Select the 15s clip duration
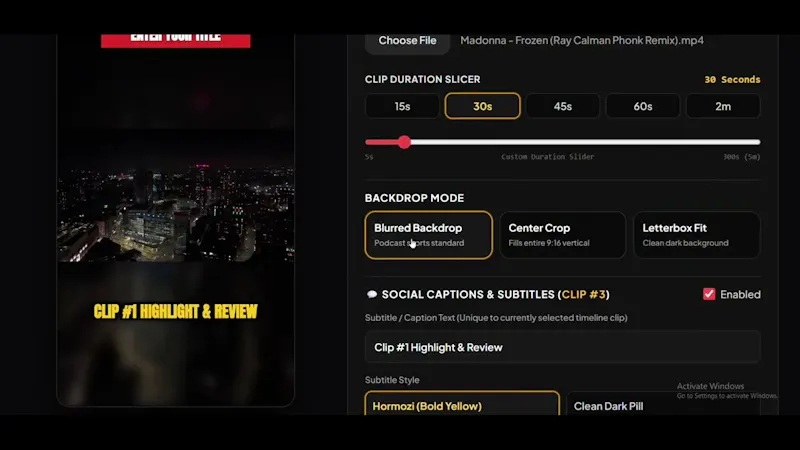Image resolution: width=800 pixels, height=450 pixels. point(402,106)
